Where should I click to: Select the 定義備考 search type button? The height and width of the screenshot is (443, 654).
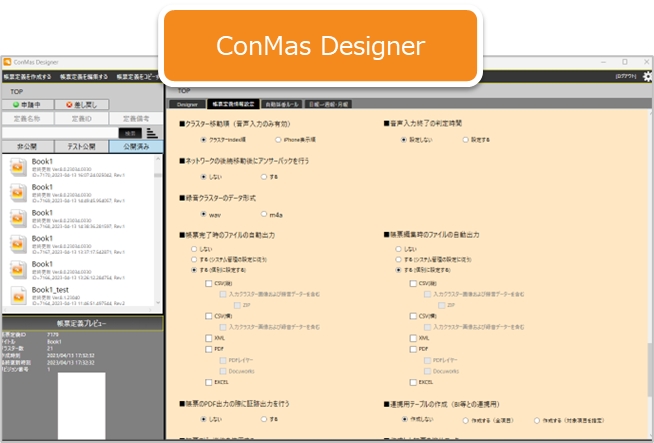click(x=136, y=119)
